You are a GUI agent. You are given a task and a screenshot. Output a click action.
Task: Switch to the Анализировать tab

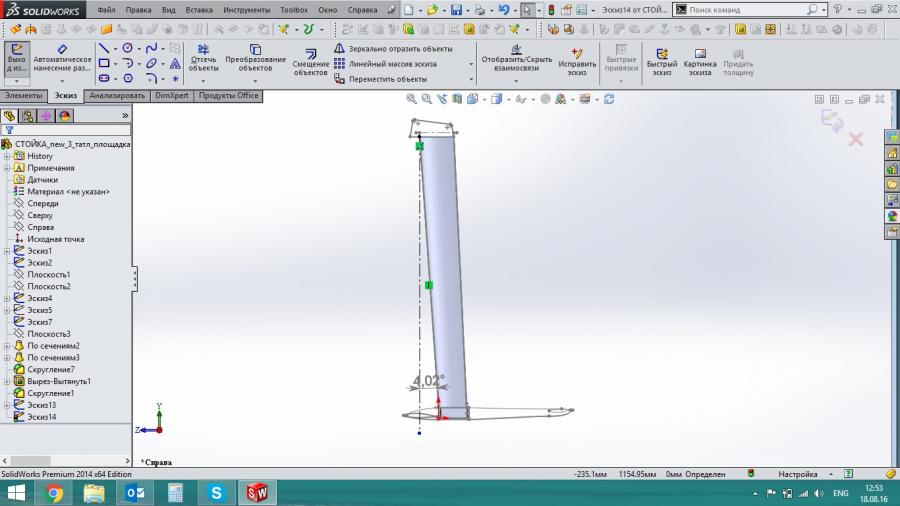click(117, 96)
